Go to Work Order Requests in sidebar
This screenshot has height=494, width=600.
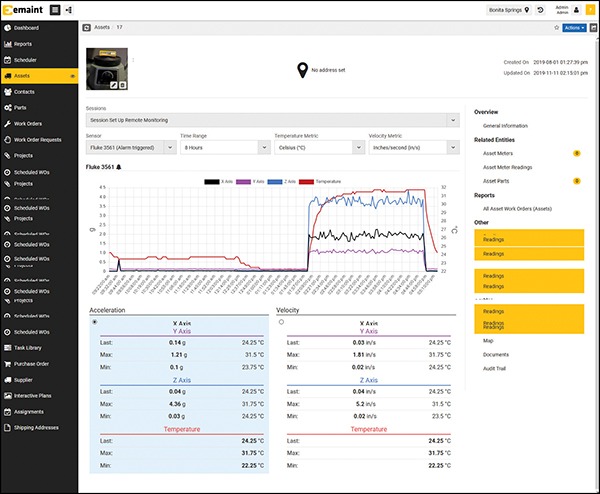tap(42, 140)
